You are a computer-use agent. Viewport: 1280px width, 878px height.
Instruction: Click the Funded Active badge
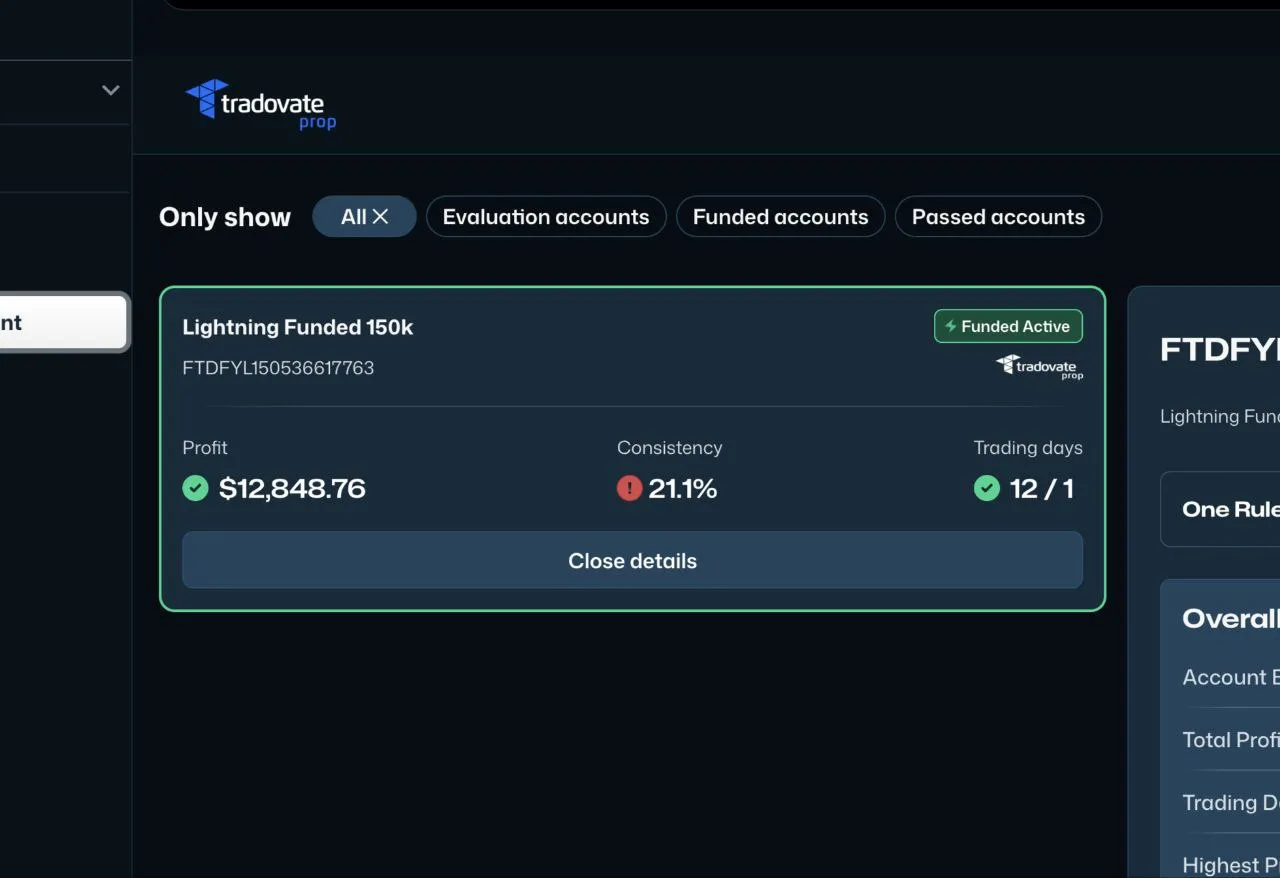[1008, 326]
